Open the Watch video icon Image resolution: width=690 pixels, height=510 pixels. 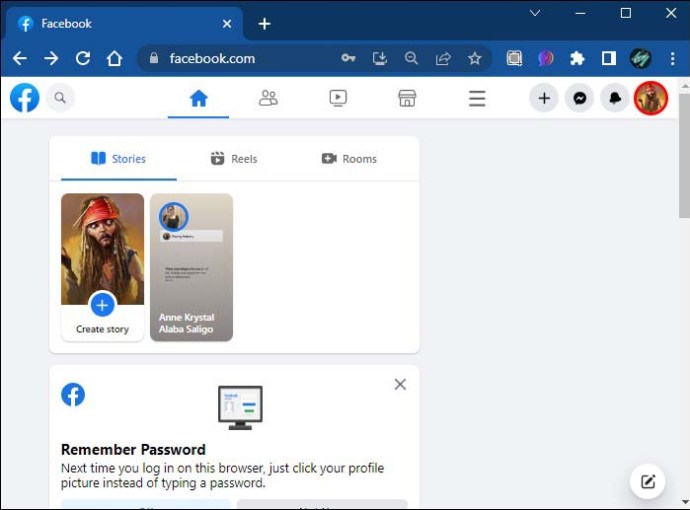338,98
